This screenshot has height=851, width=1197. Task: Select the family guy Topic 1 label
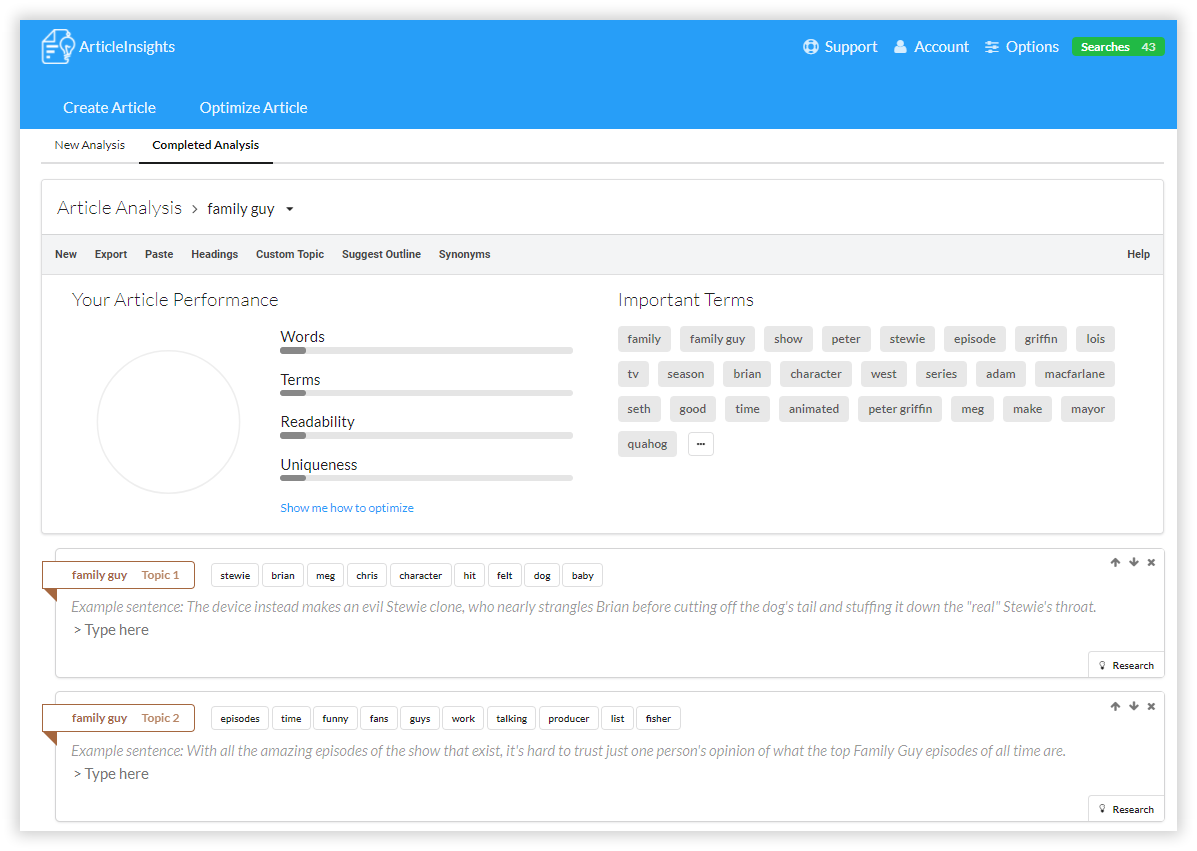click(x=118, y=575)
